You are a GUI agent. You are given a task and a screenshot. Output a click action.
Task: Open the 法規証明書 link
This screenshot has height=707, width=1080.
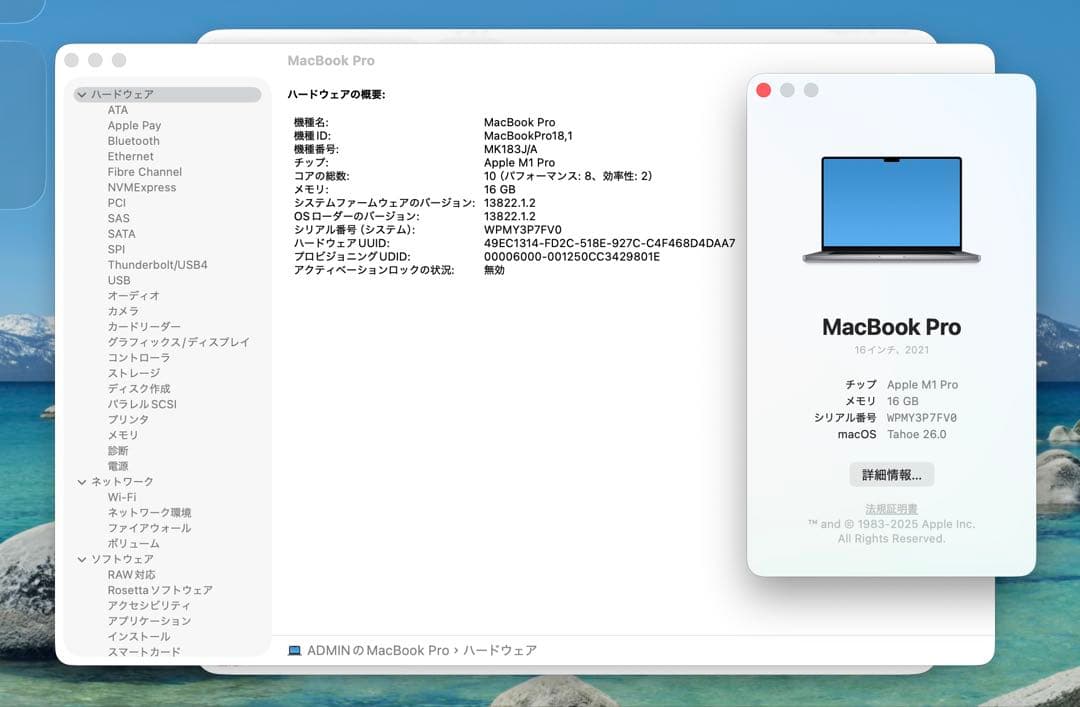click(x=891, y=509)
